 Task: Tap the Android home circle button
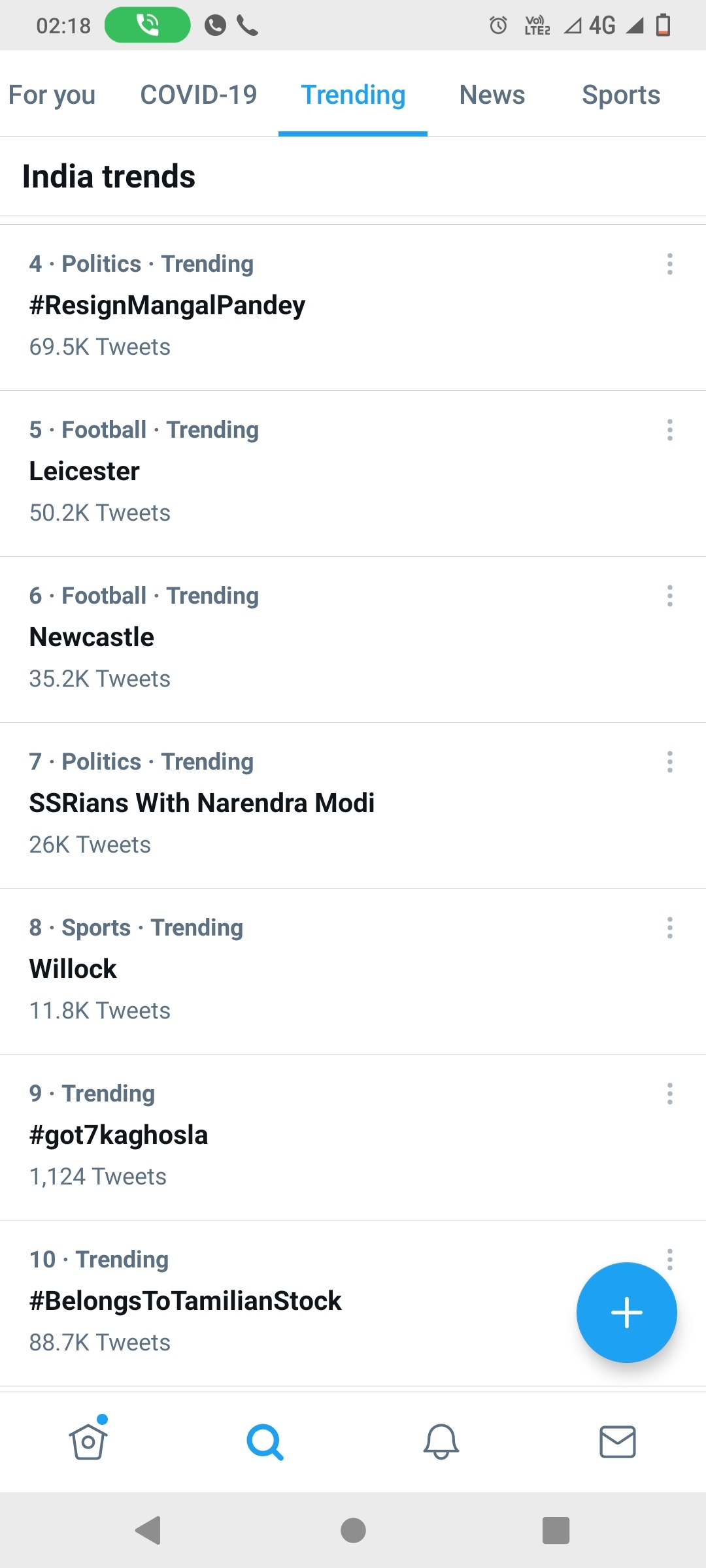(x=353, y=1530)
